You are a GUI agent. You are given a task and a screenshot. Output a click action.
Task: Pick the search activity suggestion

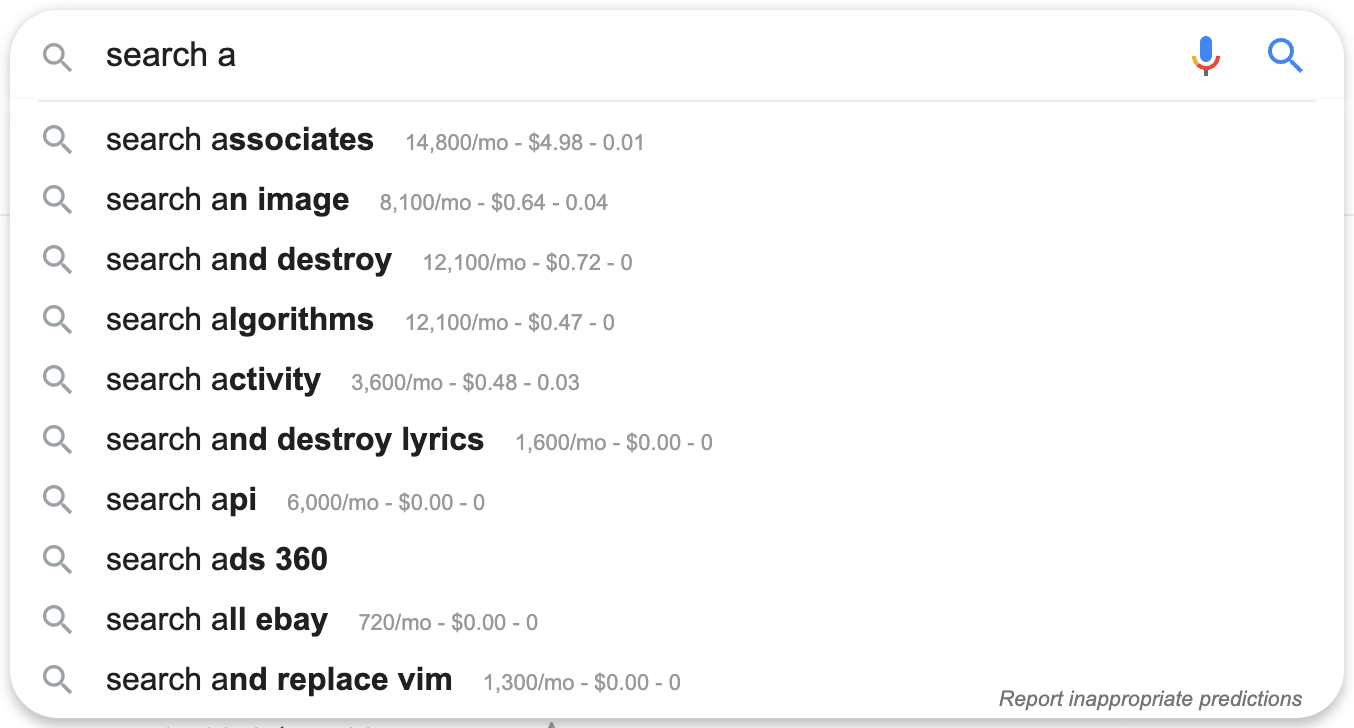click(677, 380)
